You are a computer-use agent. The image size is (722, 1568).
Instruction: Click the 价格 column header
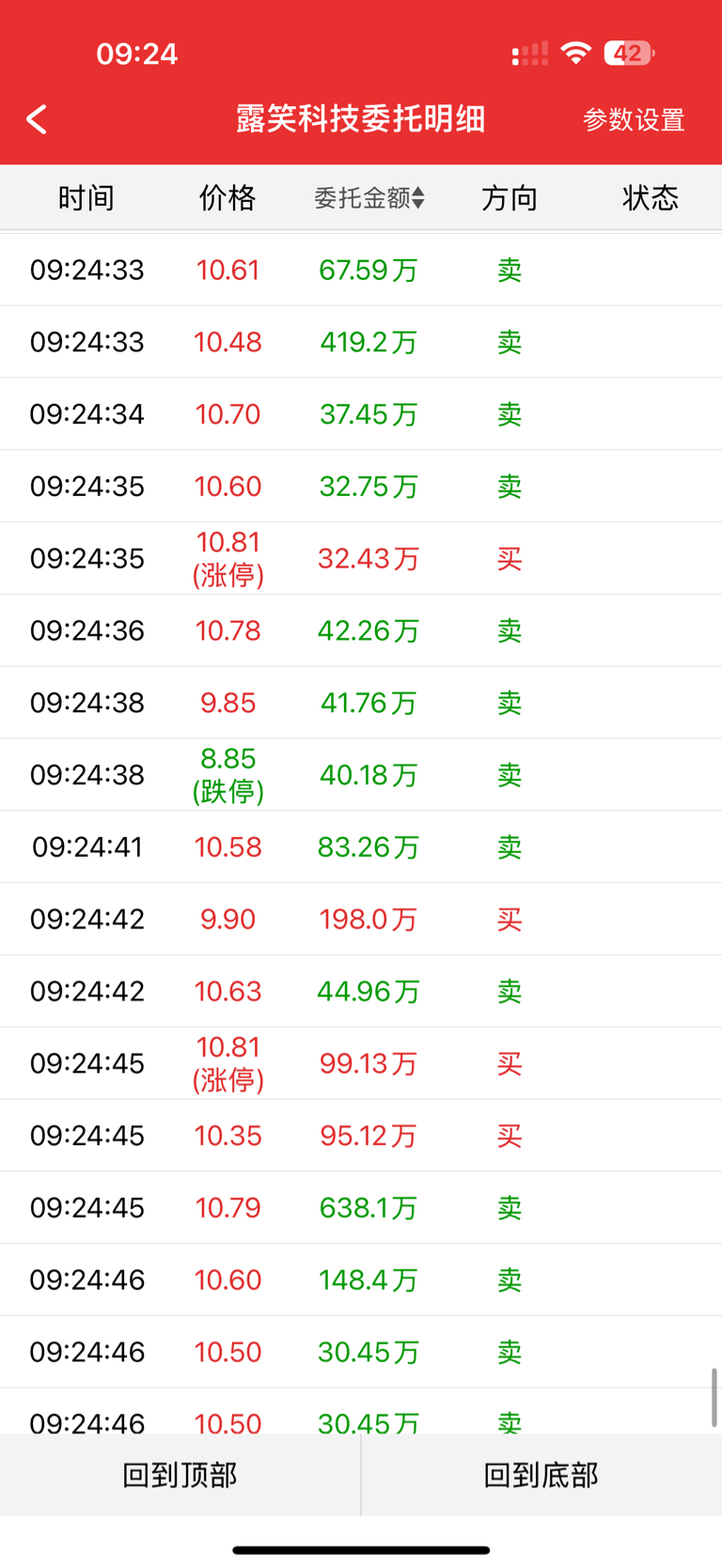click(228, 197)
